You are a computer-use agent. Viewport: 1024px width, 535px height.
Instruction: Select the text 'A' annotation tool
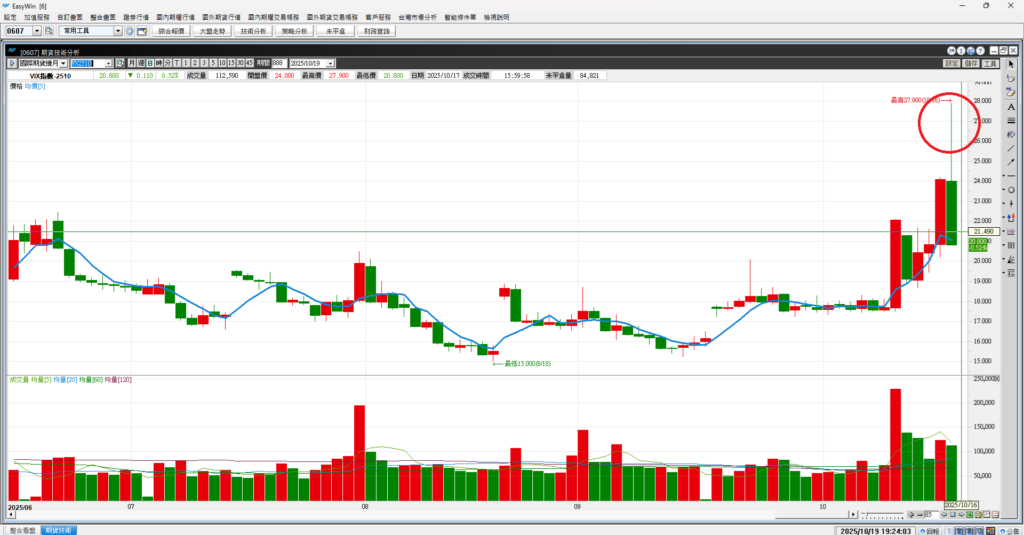click(1011, 106)
